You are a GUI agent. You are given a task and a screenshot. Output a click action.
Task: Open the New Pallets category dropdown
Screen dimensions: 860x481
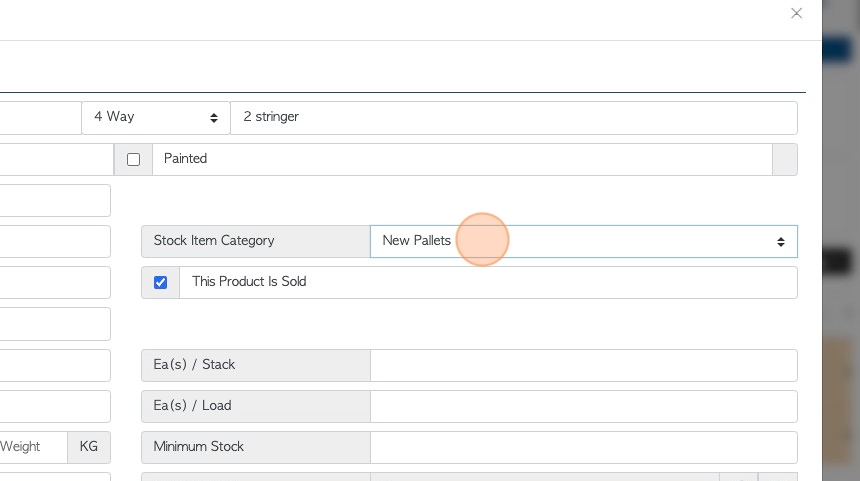click(584, 241)
